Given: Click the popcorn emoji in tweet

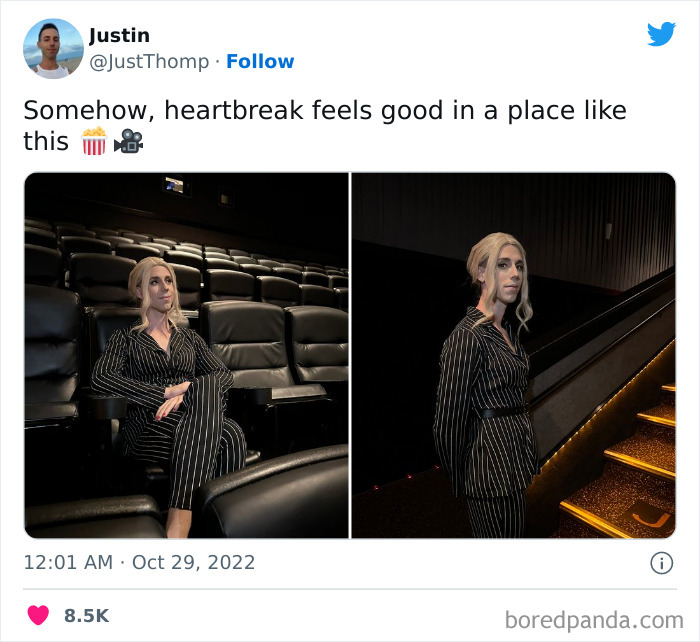Looking at the screenshot, I should (x=94, y=141).
